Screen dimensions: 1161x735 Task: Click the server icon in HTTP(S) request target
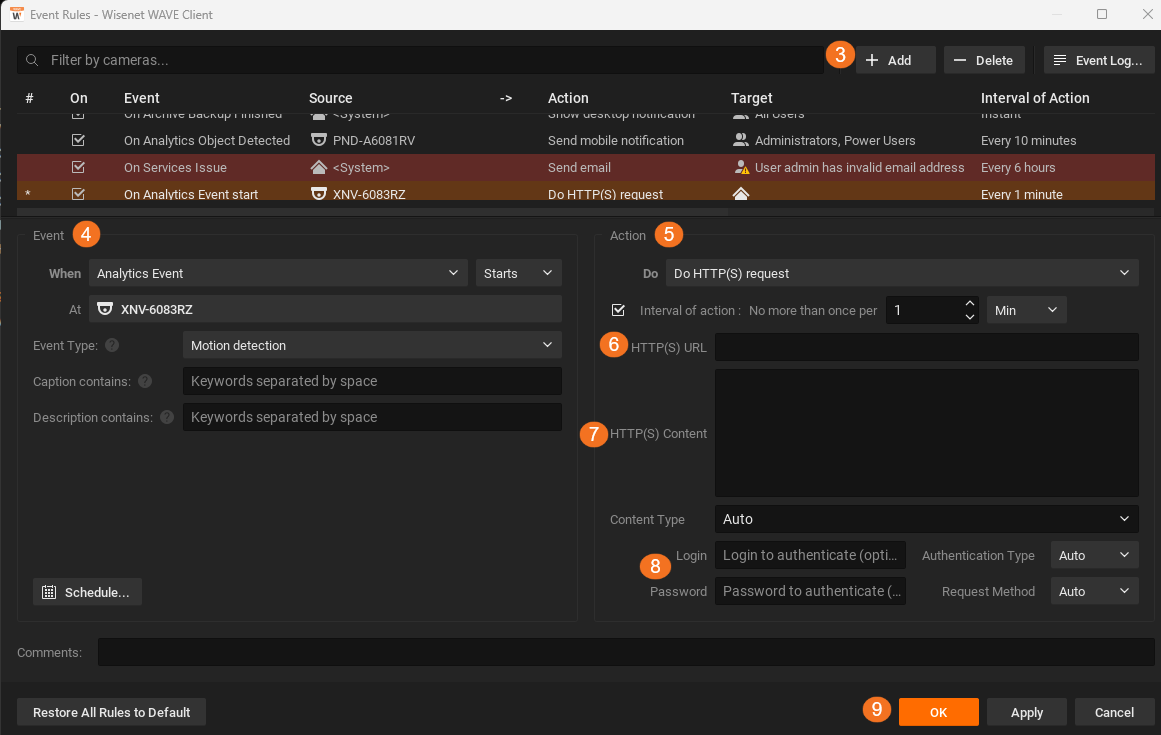740,194
